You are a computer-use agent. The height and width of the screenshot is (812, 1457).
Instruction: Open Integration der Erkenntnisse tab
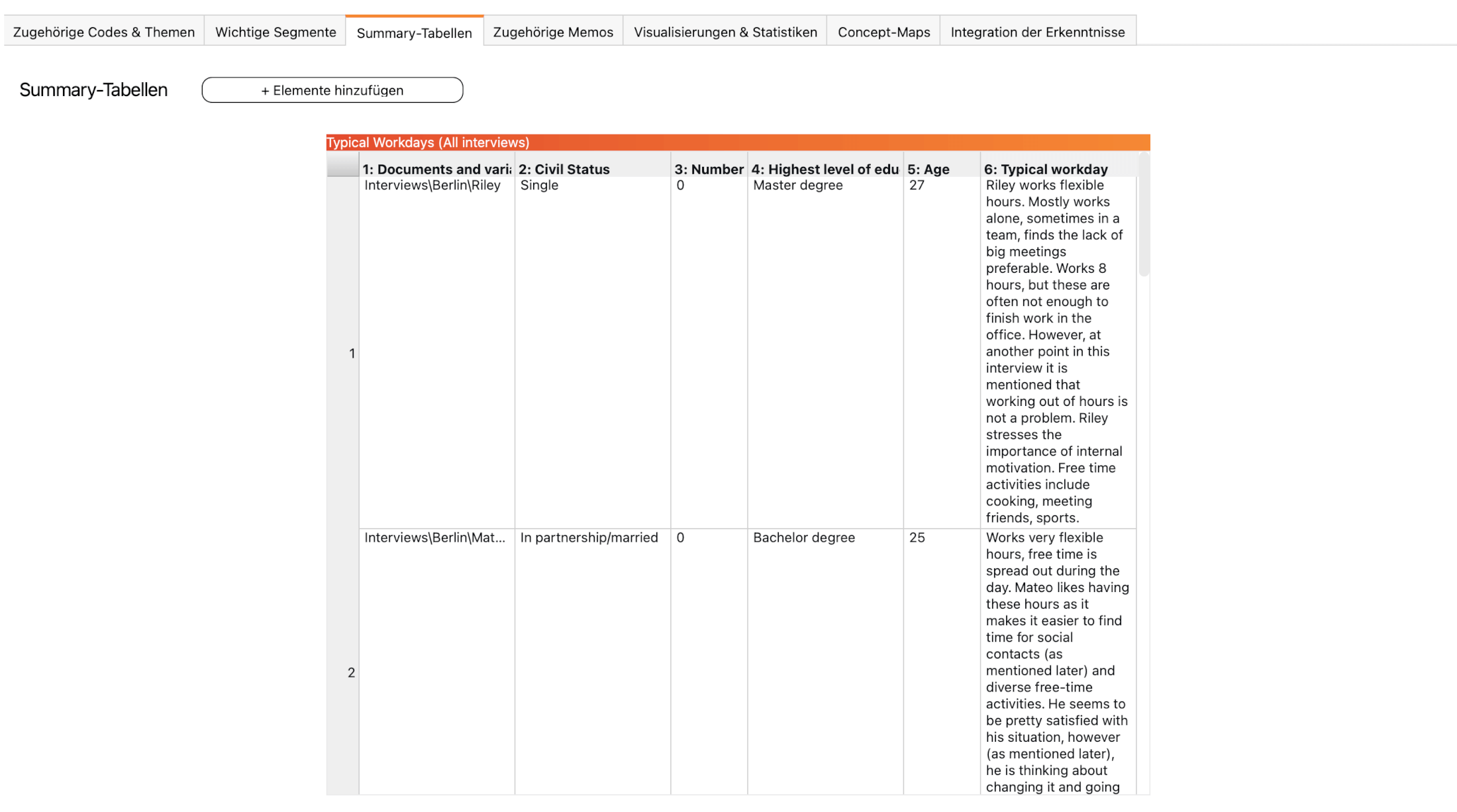pyautogui.click(x=1038, y=32)
